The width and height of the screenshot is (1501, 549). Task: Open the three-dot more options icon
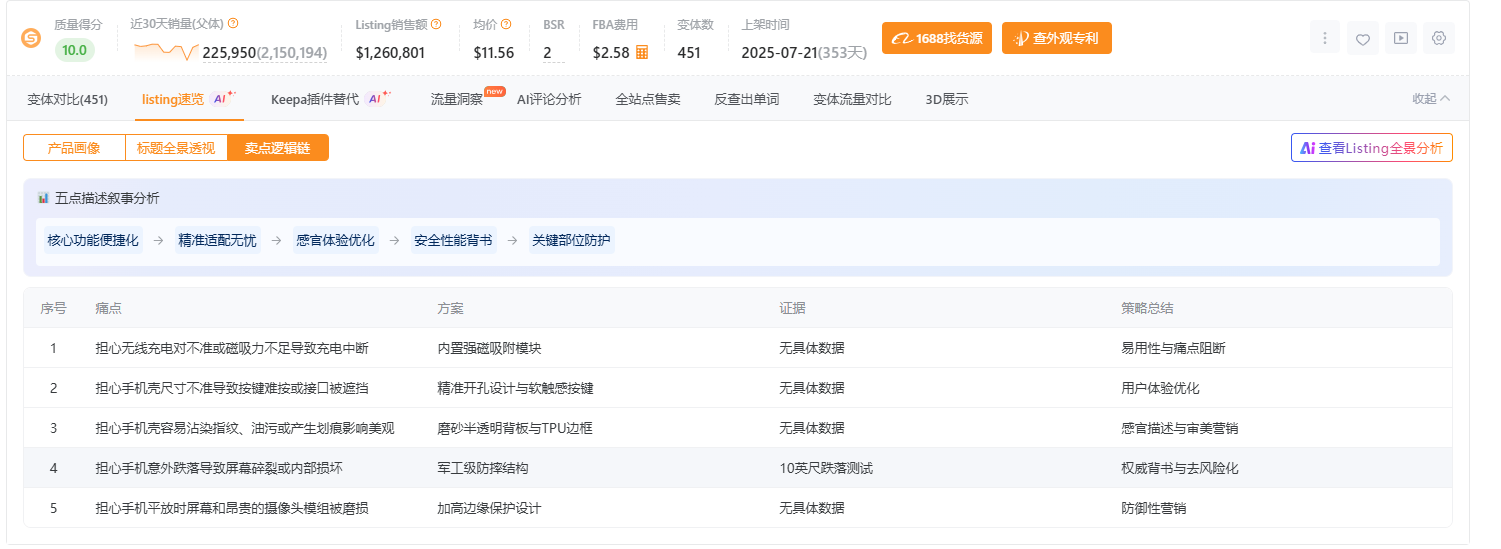coord(1325,38)
